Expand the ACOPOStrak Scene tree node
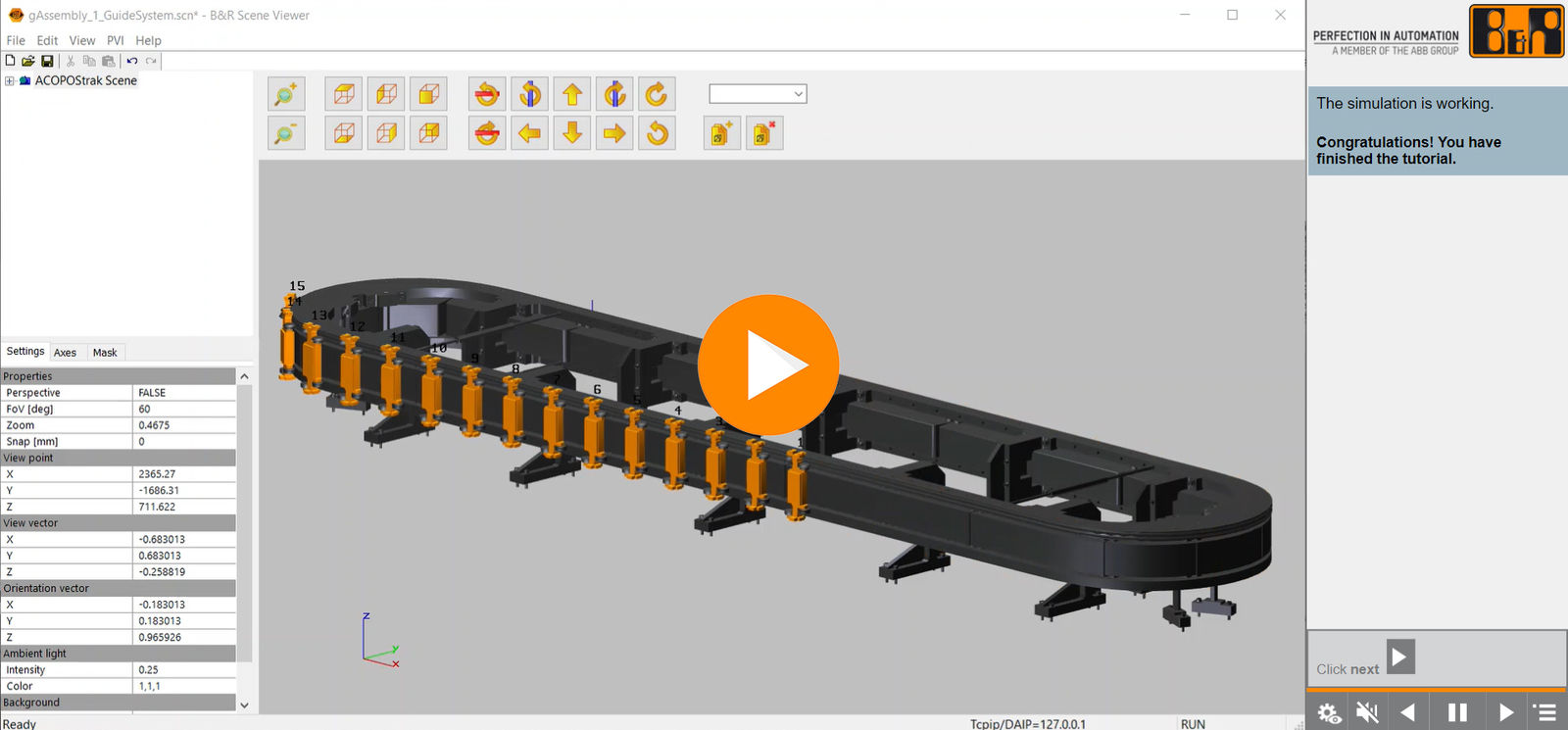This screenshot has height=730, width=1568. coord(10,81)
